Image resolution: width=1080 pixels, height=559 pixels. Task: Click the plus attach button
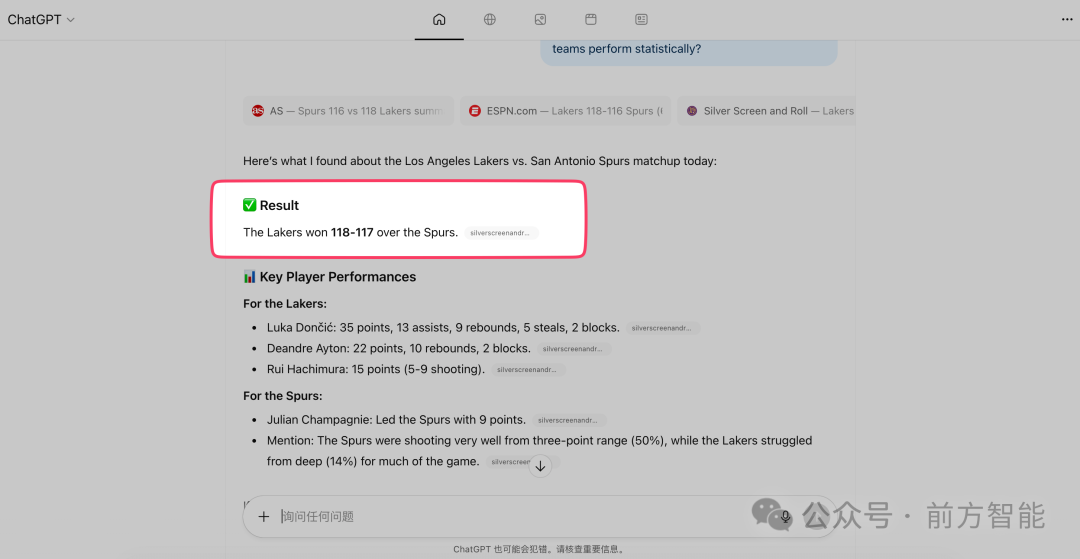264,517
